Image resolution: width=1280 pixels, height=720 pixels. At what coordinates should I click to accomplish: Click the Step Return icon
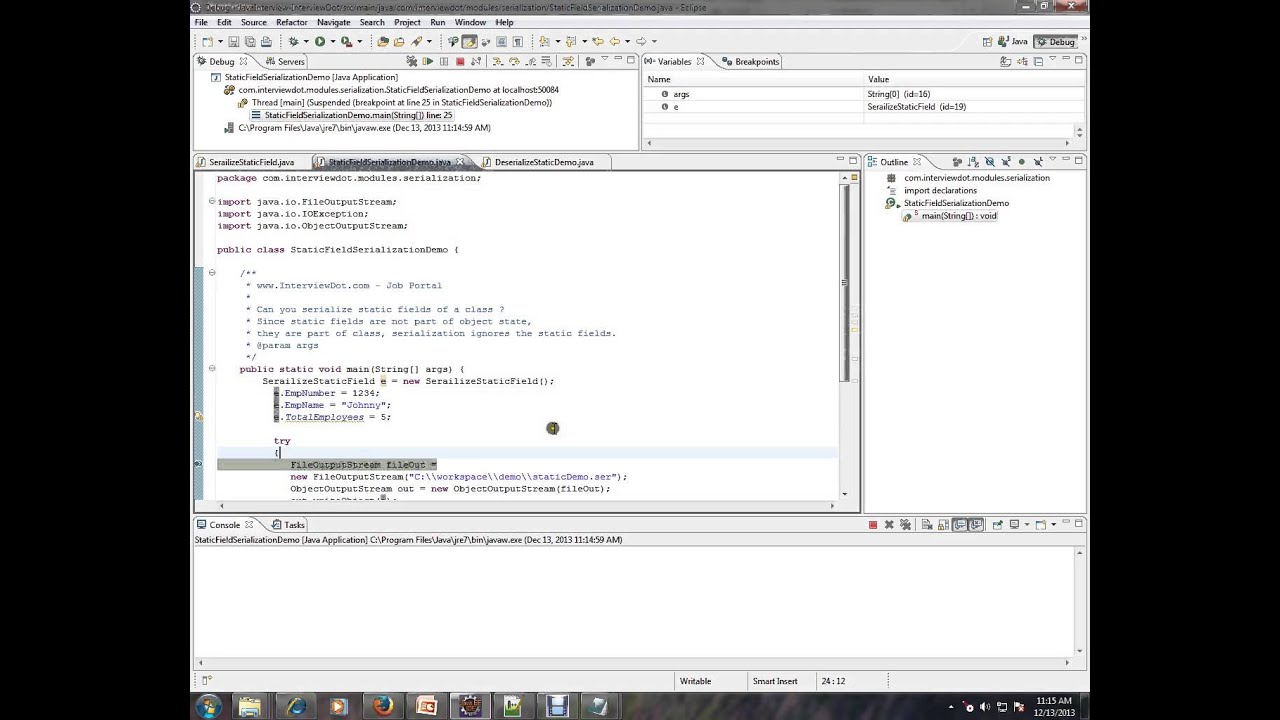[530, 61]
